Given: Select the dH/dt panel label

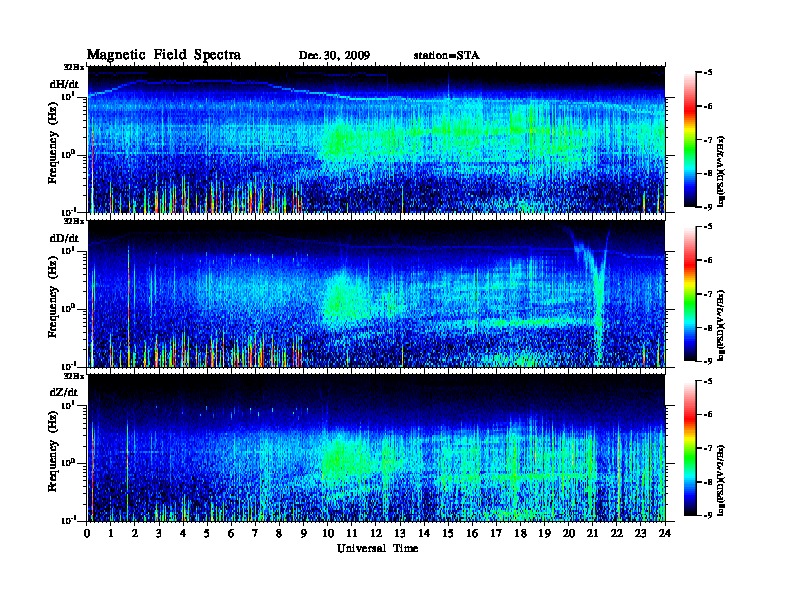Looking at the screenshot, I should 64,84.
